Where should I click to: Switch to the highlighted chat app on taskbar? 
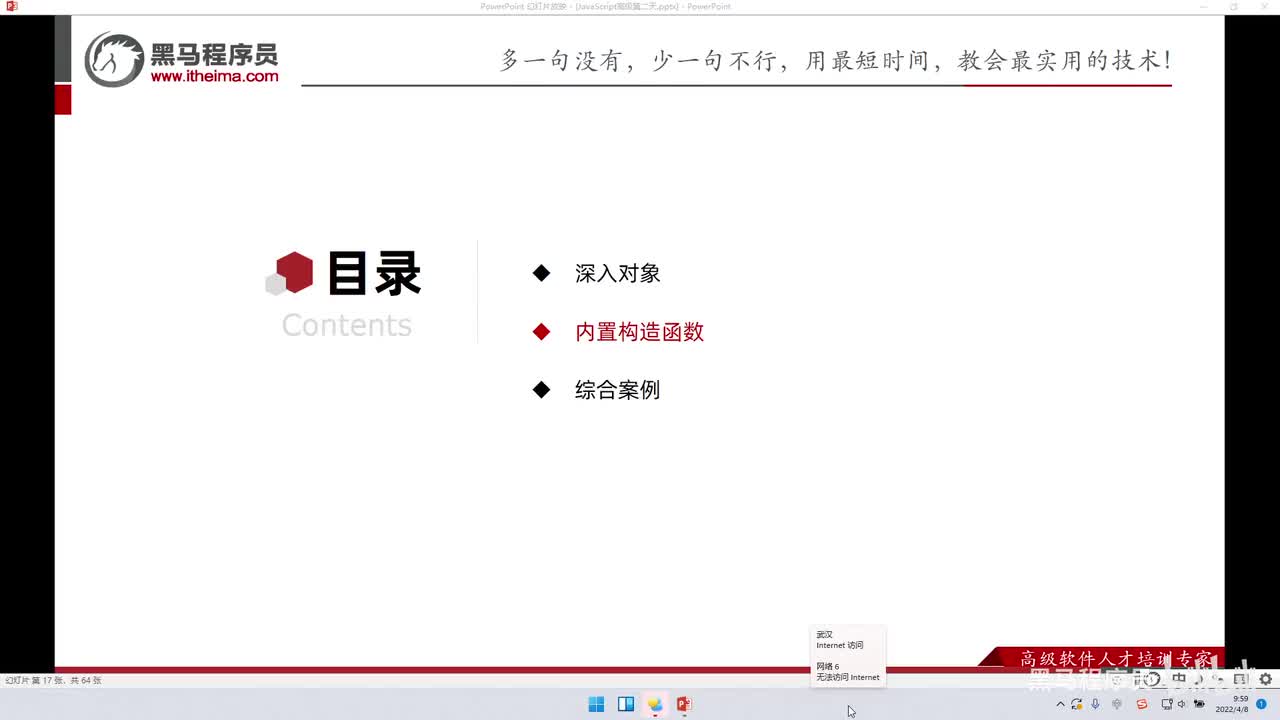point(655,704)
